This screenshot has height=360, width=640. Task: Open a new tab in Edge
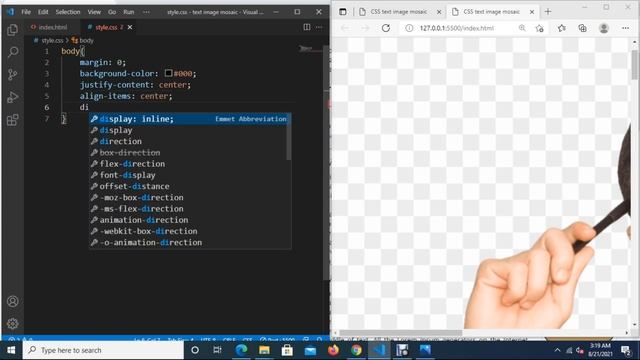coord(548,12)
